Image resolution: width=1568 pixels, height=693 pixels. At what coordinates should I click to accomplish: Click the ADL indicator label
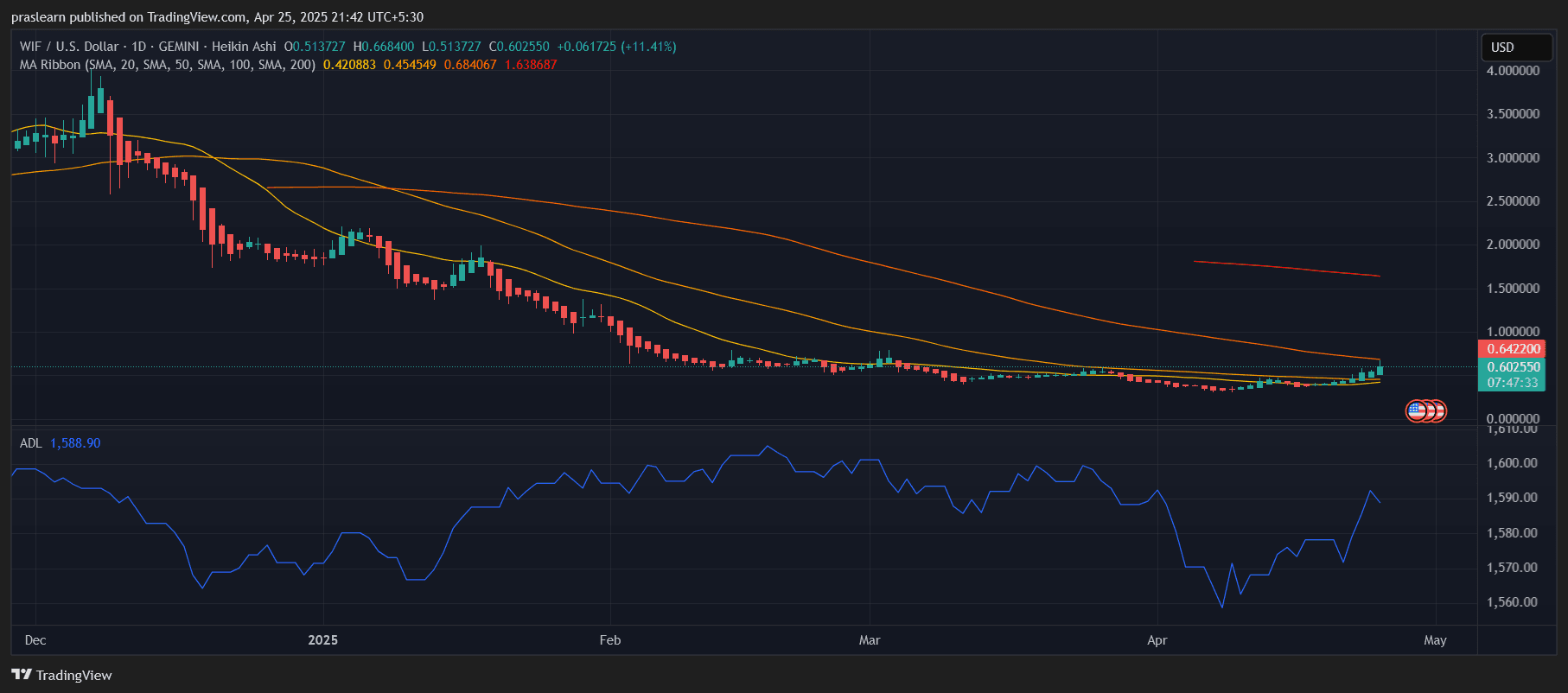pos(30,443)
